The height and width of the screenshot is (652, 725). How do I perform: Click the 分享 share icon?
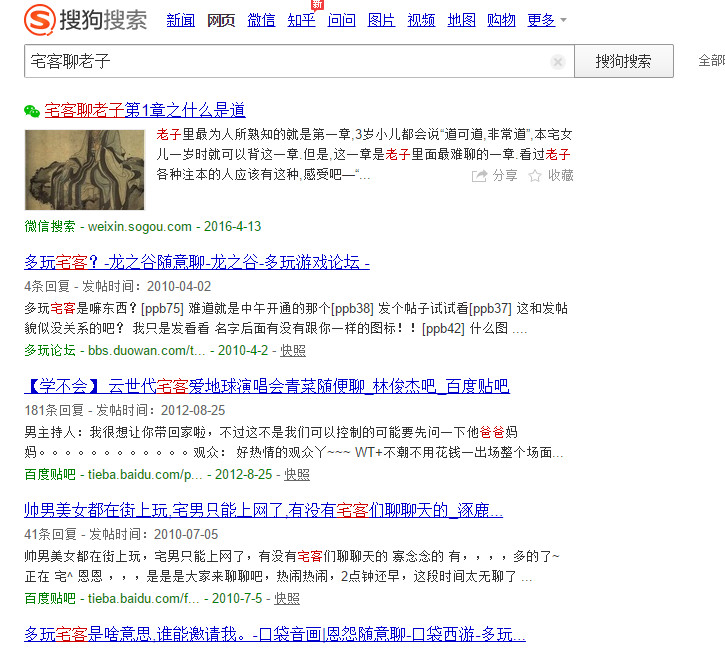click(479, 176)
